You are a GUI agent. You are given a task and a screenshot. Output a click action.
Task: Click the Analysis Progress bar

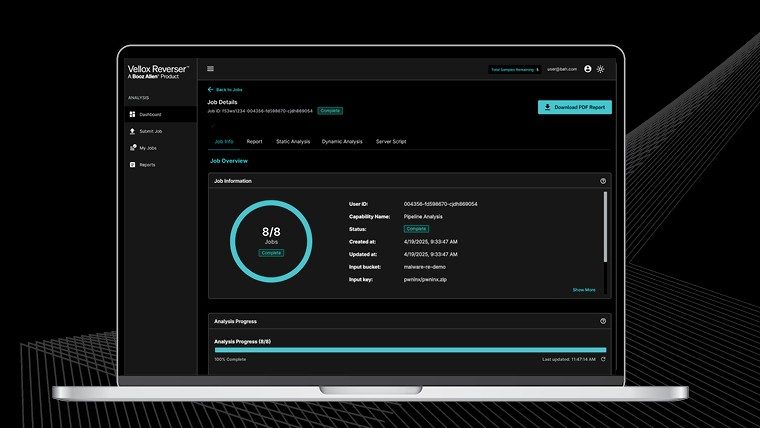(410, 350)
